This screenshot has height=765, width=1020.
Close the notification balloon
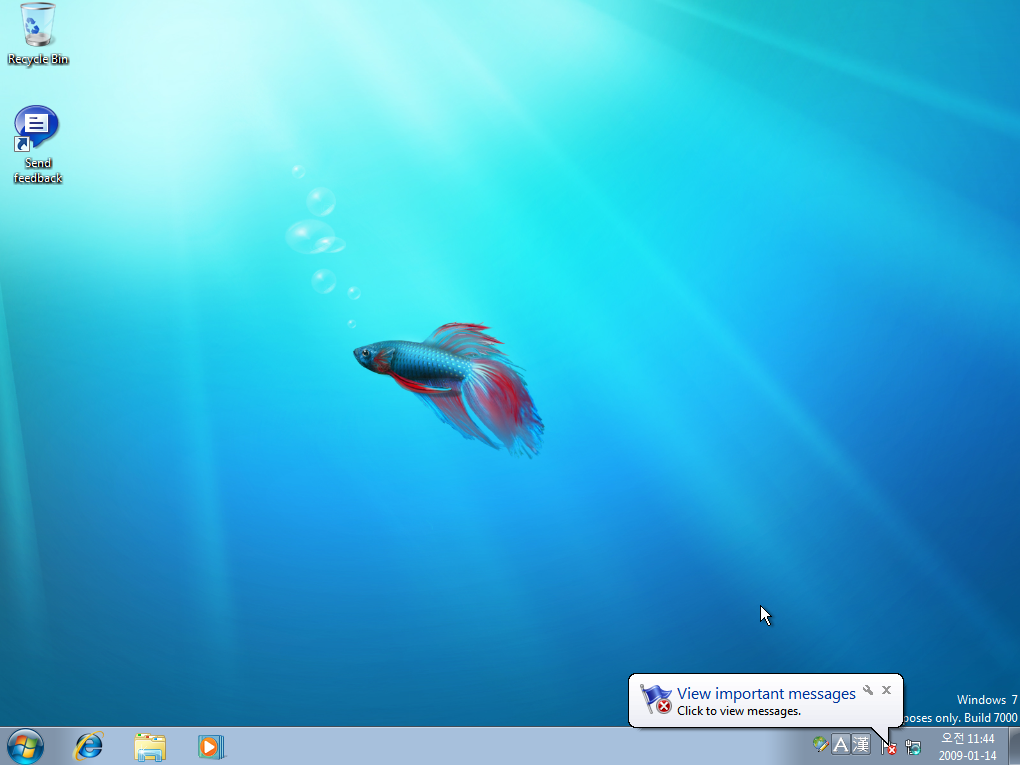pos(886,690)
